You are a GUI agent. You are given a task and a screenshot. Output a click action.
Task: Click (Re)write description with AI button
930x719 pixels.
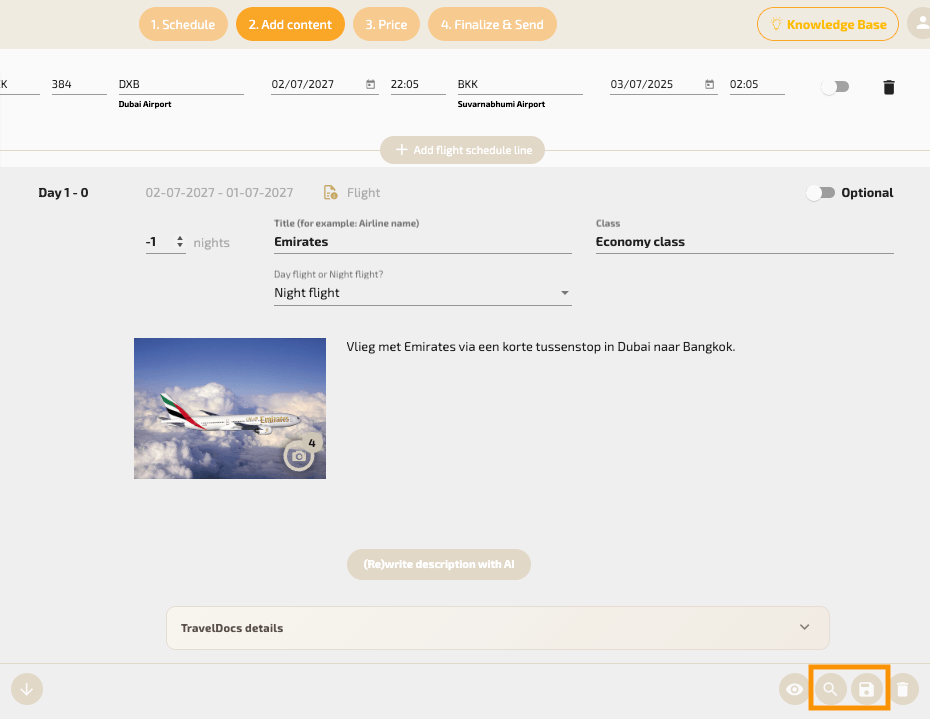[439, 564]
